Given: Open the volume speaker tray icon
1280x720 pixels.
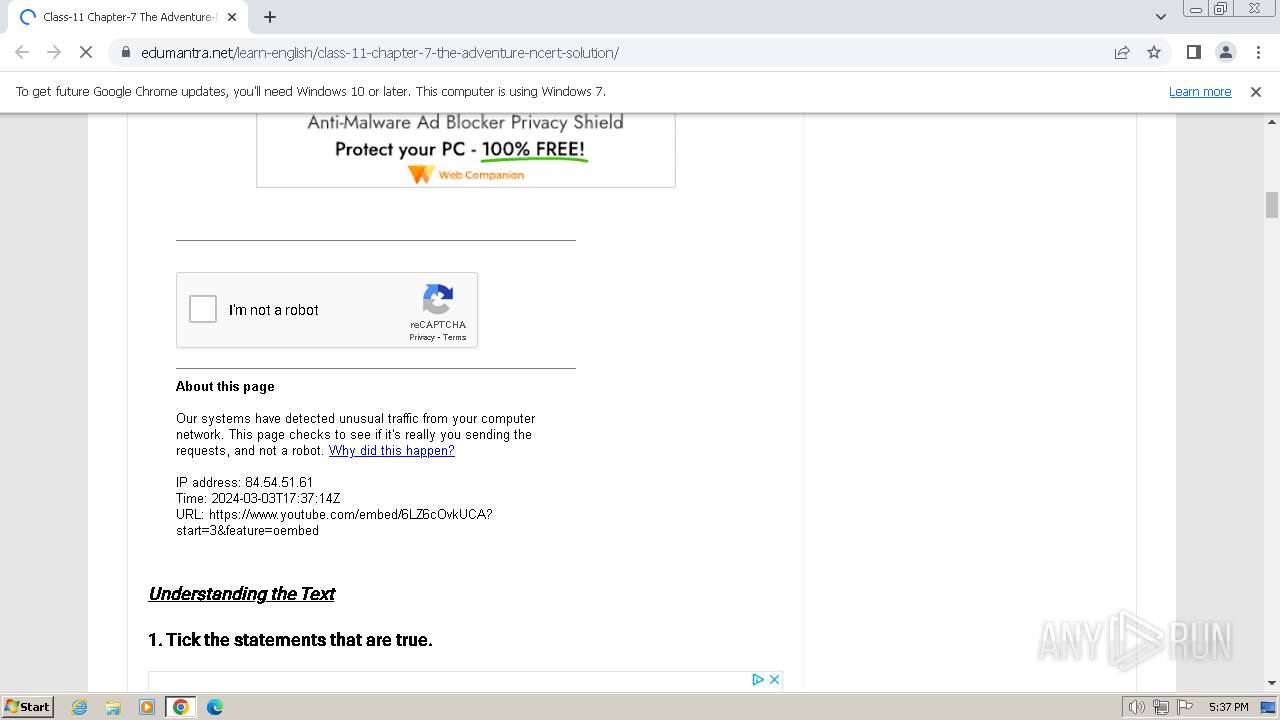Looking at the screenshot, I should click(x=1137, y=707).
